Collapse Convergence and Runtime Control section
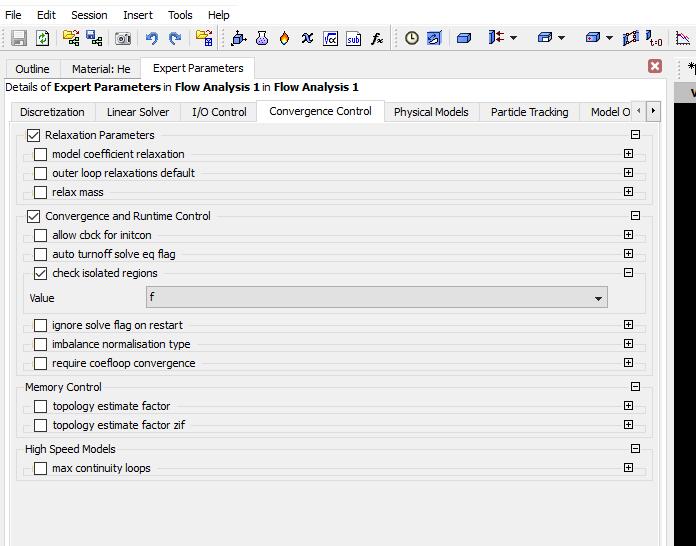 [635, 216]
